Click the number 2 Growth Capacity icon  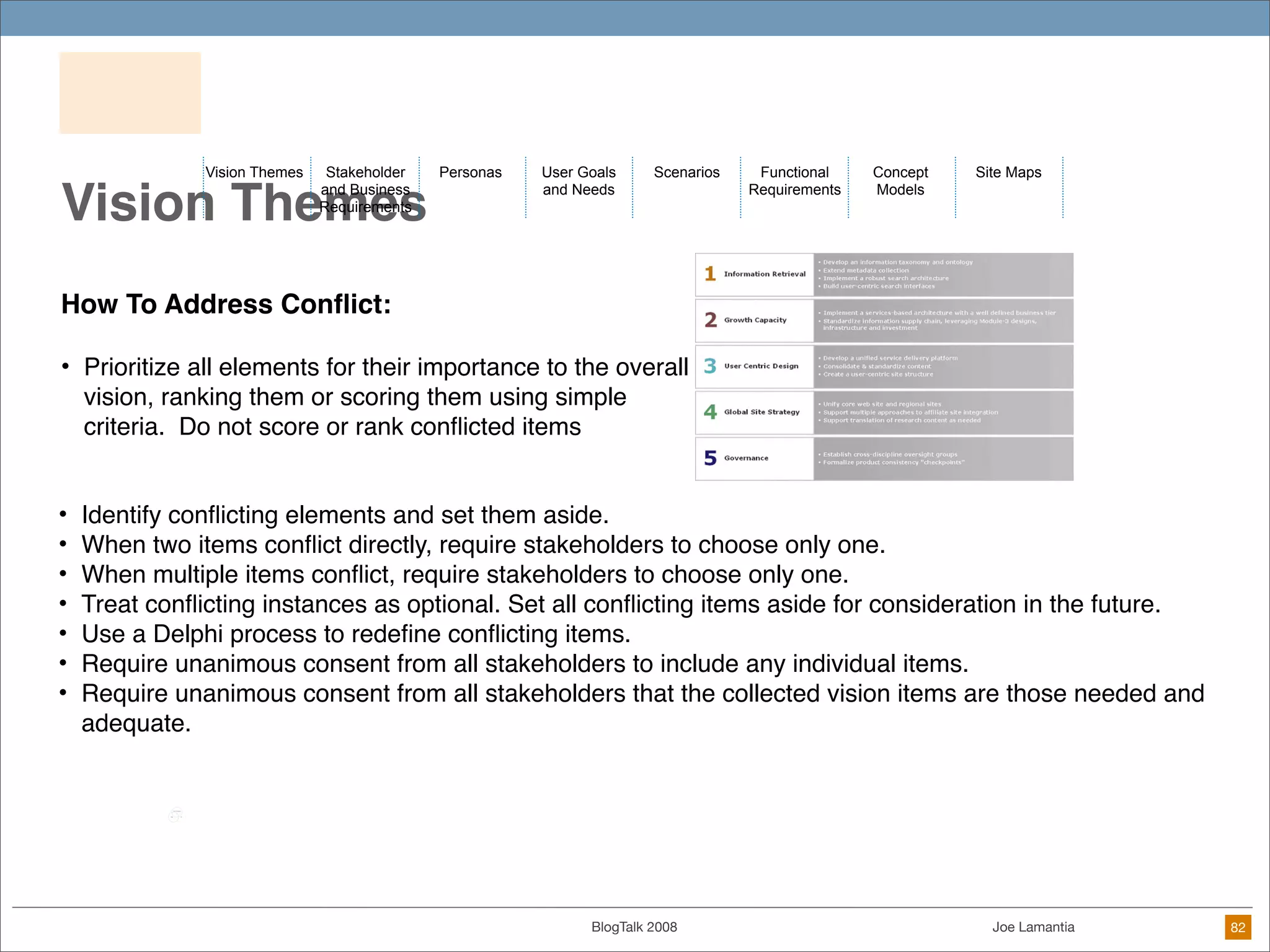710,320
